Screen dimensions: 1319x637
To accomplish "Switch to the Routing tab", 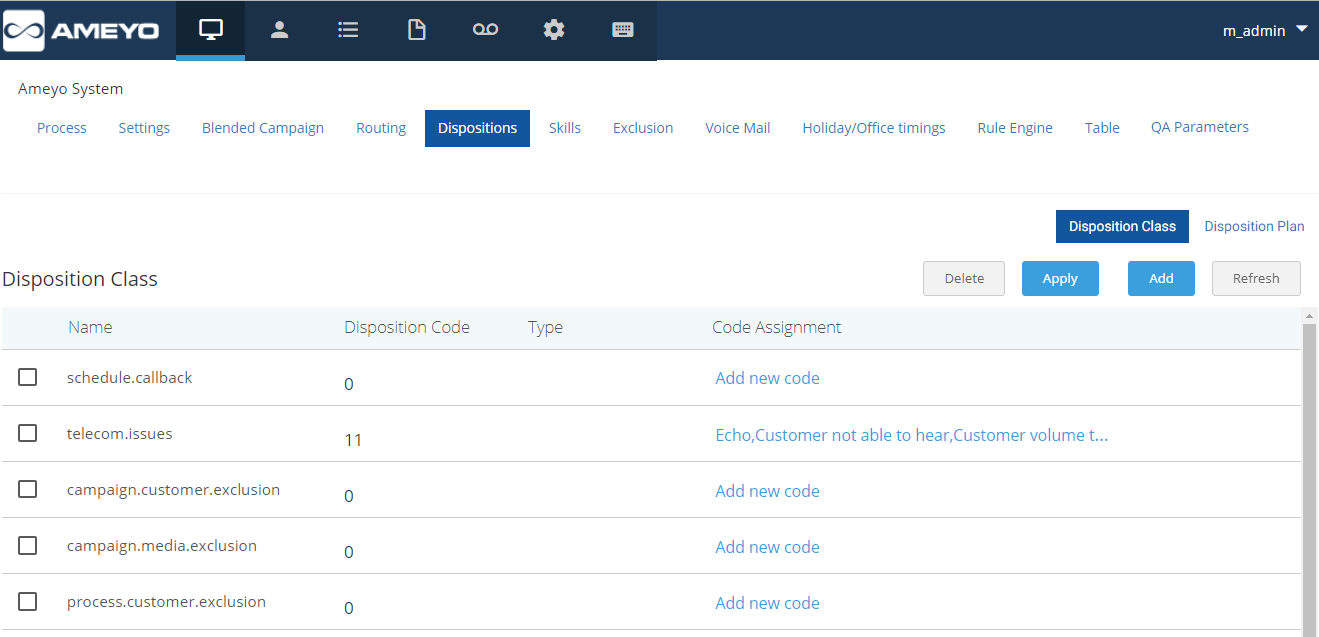I will pyautogui.click(x=381, y=128).
